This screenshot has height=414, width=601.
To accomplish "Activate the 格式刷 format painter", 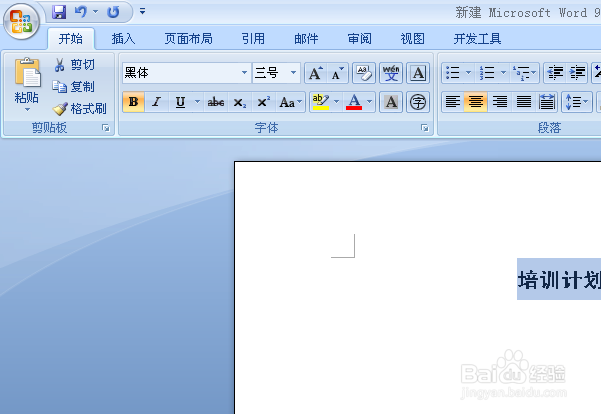I will (x=80, y=109).
